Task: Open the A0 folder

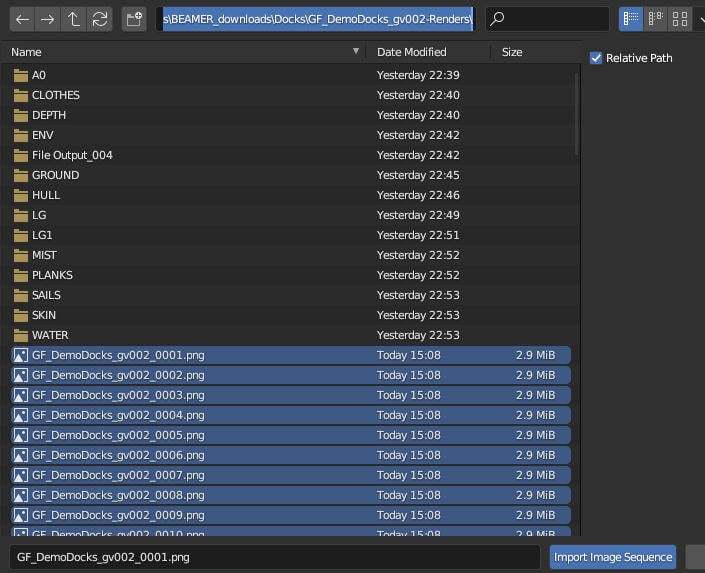Action: click(x=291, y=75)
